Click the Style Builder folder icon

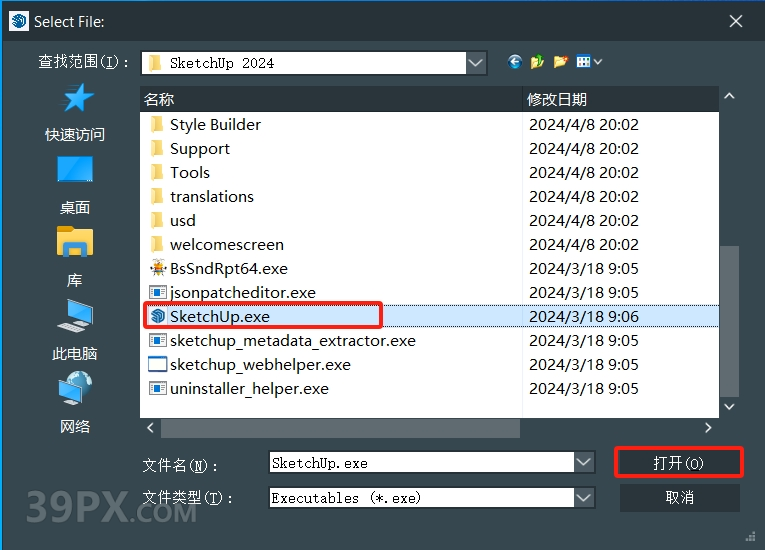pos(157,124)
